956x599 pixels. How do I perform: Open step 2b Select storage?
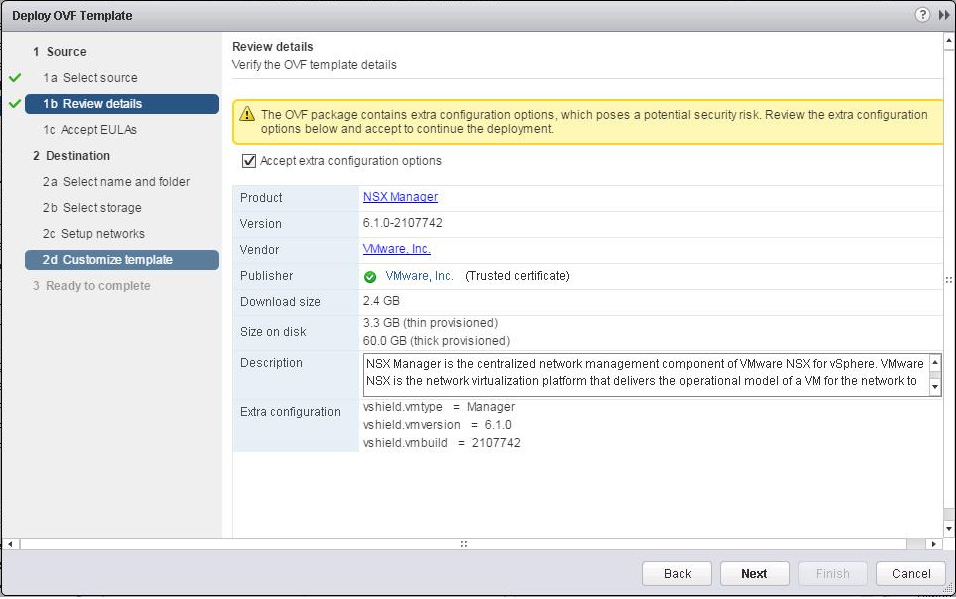[92, 207]
